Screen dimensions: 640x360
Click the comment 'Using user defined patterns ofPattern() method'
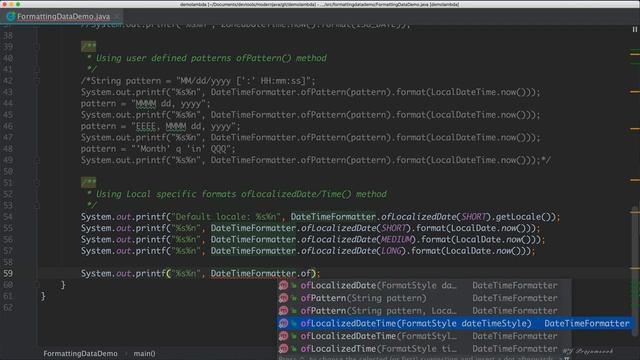211,58
